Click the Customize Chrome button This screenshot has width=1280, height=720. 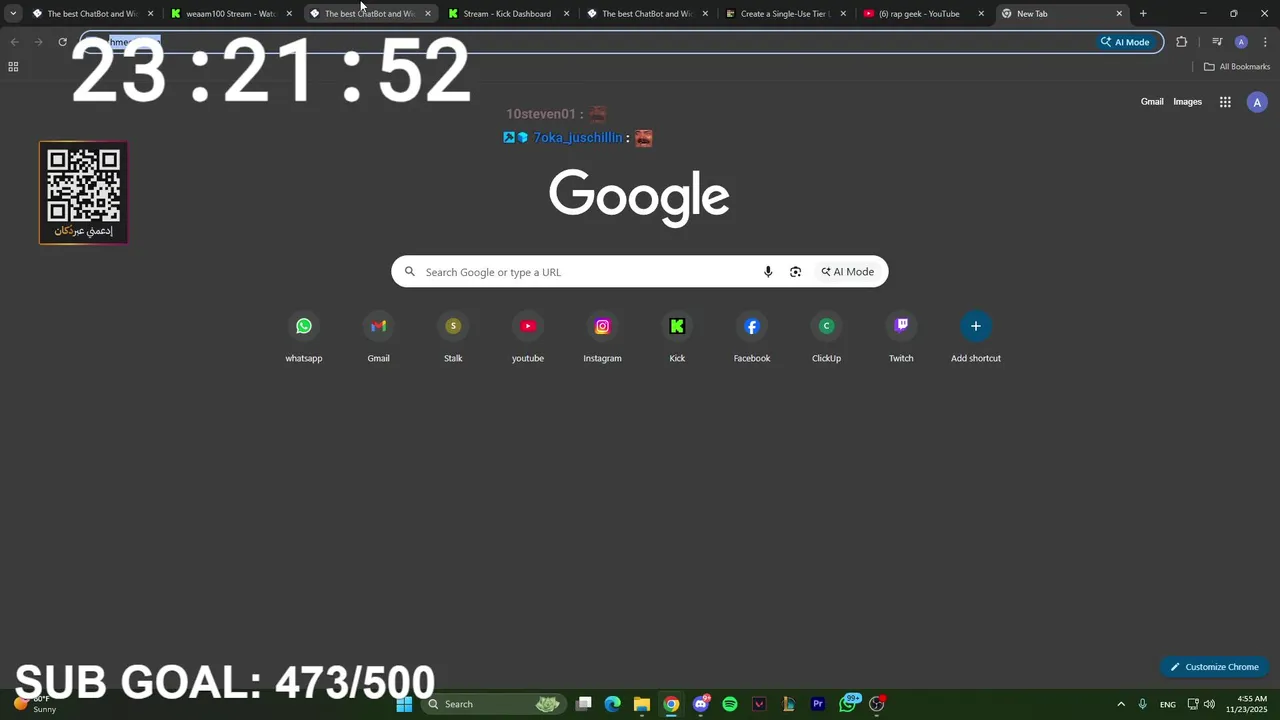[x=1215, y=667]
